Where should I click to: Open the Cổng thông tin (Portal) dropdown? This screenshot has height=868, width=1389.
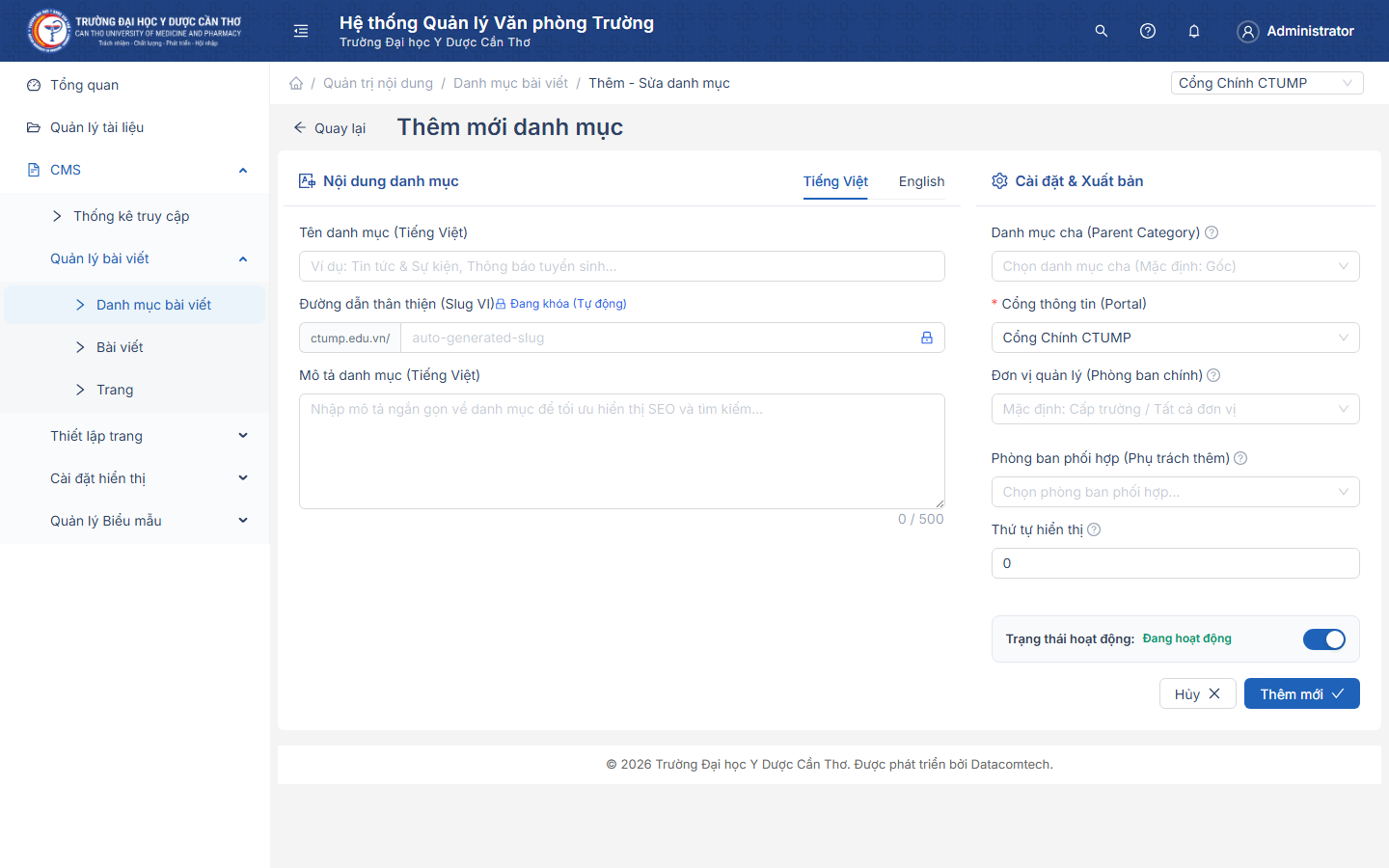point(1175,338)
